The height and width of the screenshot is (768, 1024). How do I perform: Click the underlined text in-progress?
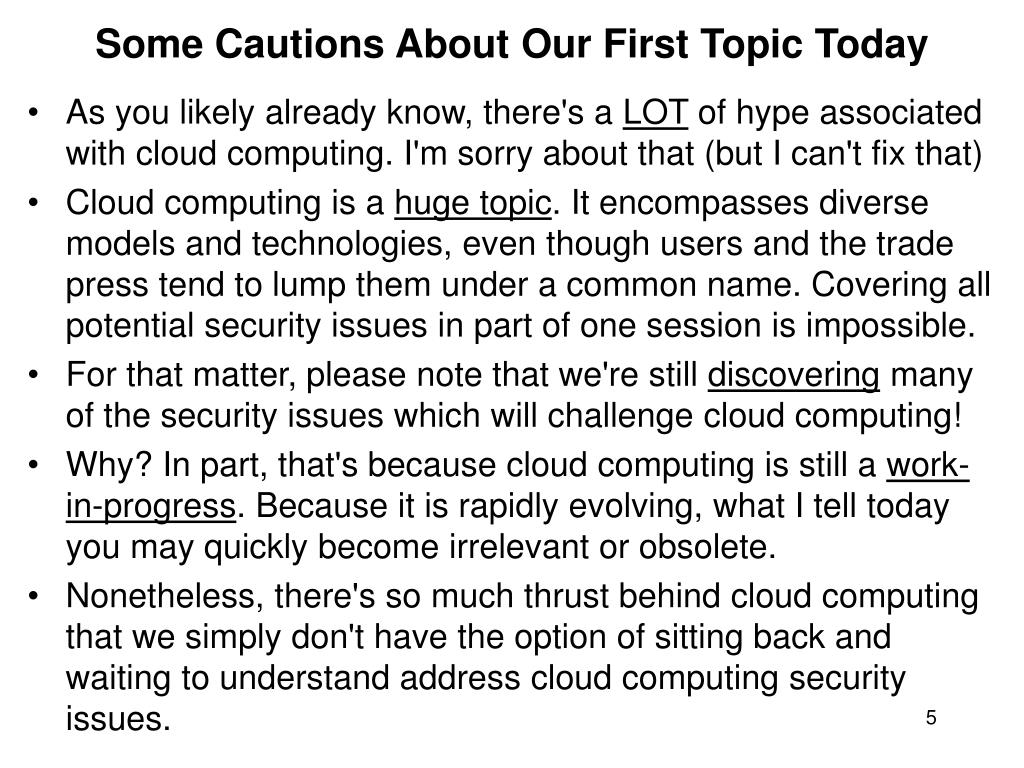pos(150,507)
